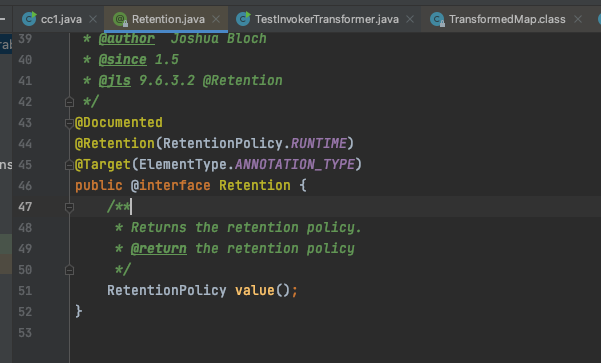Collapse Javadoc fold marker at line 47
Screen dimensions: 601x363
point(69,207)
